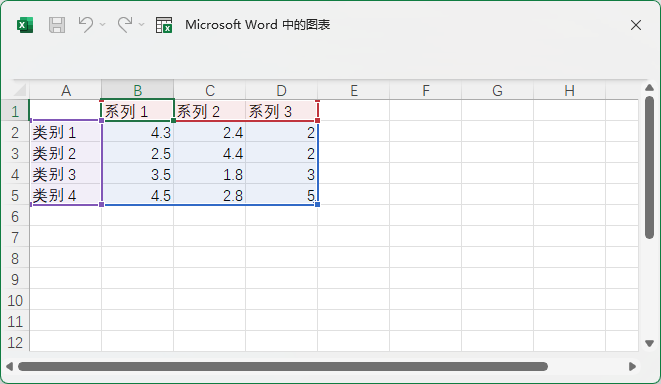Viewport: 661px width, 384px height.
Task: Select column H header
Action: [569, 90]
